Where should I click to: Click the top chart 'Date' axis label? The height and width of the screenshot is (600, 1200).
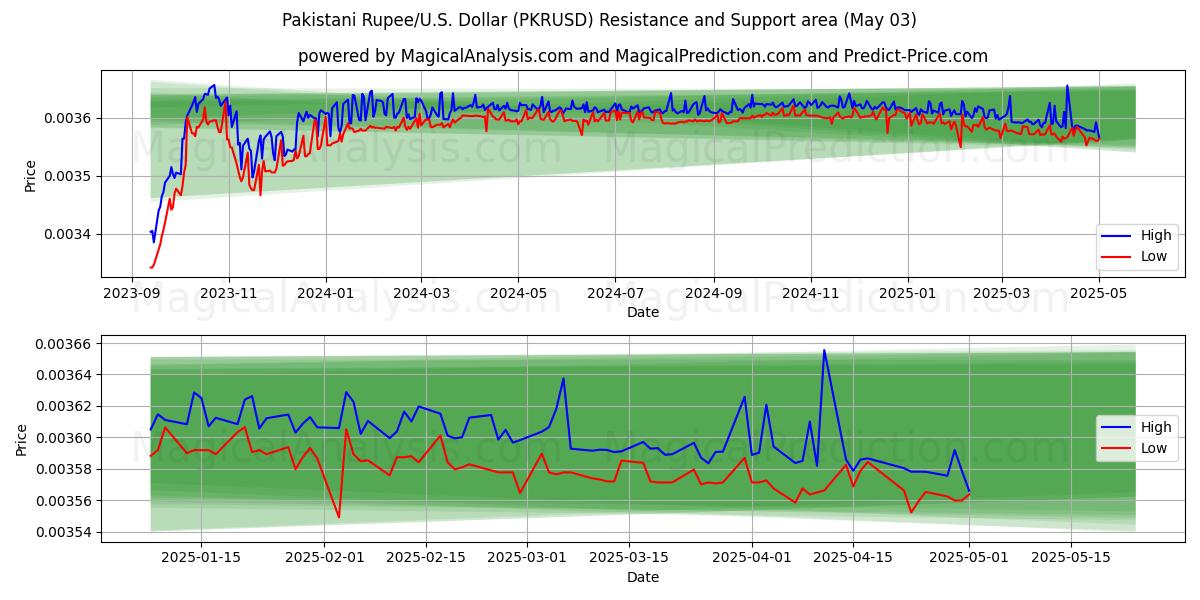643,312
